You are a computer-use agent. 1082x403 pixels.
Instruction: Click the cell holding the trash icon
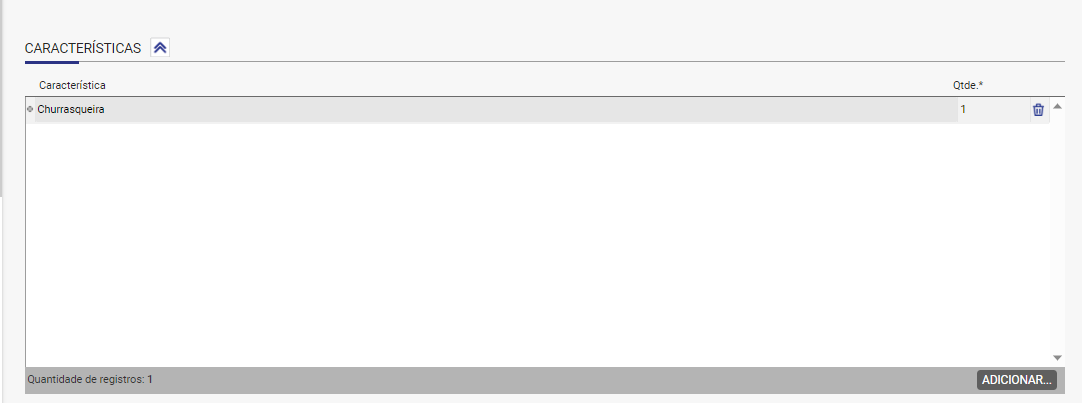coord(1039,110)
